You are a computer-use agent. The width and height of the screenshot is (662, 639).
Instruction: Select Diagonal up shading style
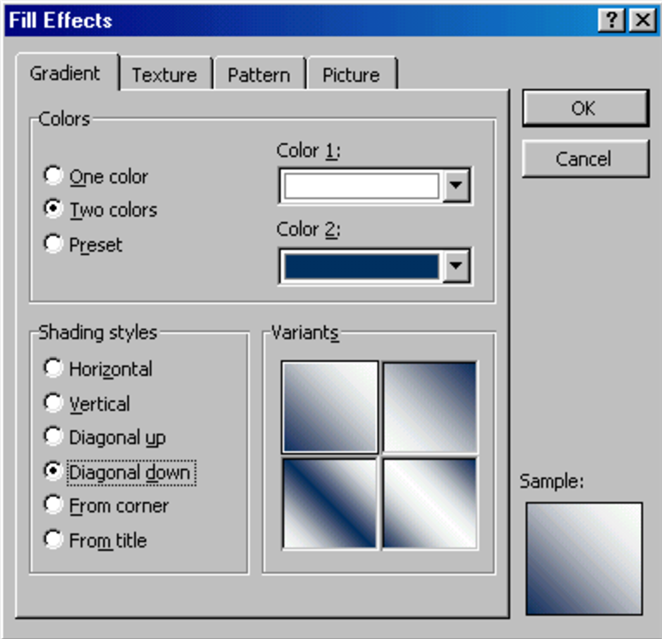click(x=53, y=437)
